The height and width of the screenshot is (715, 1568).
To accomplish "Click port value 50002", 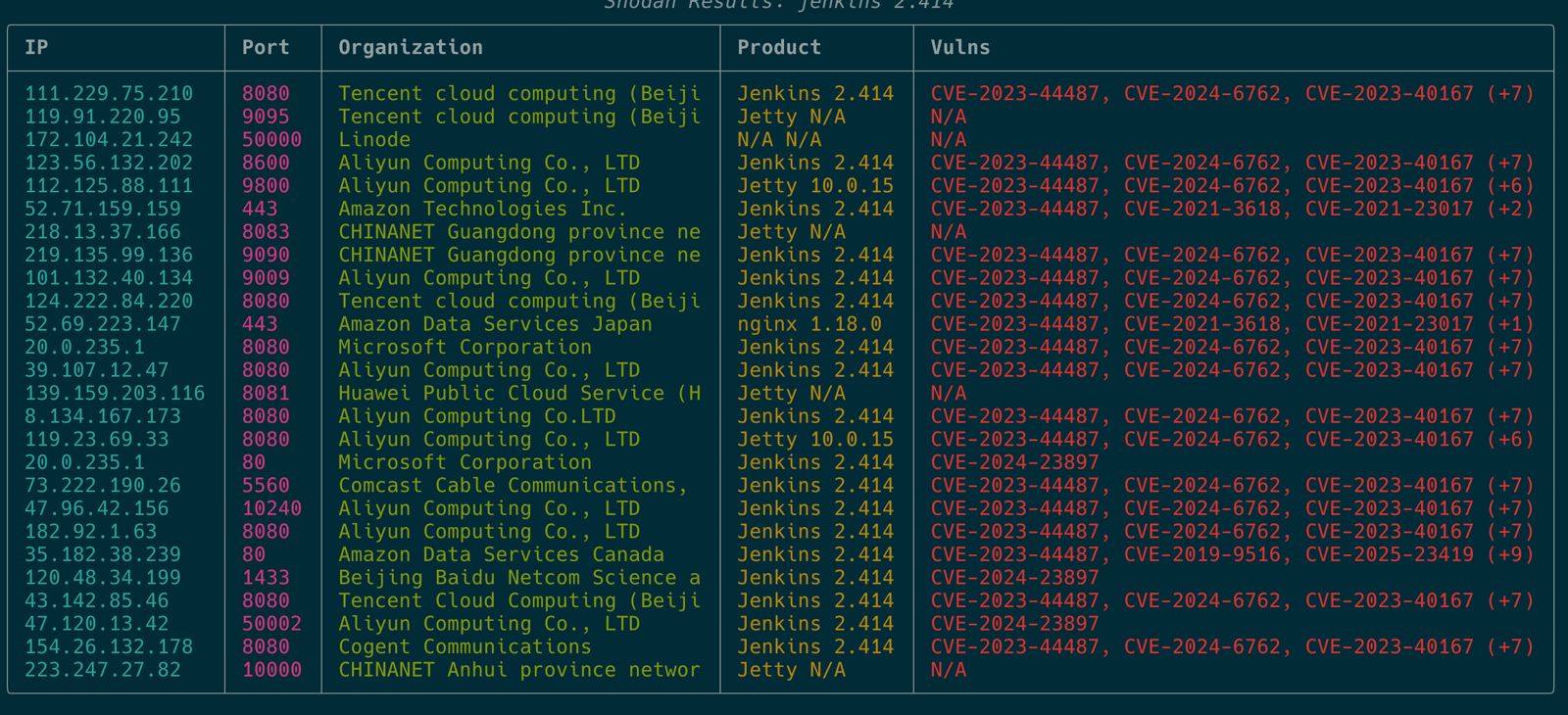I will click(271, 623).
